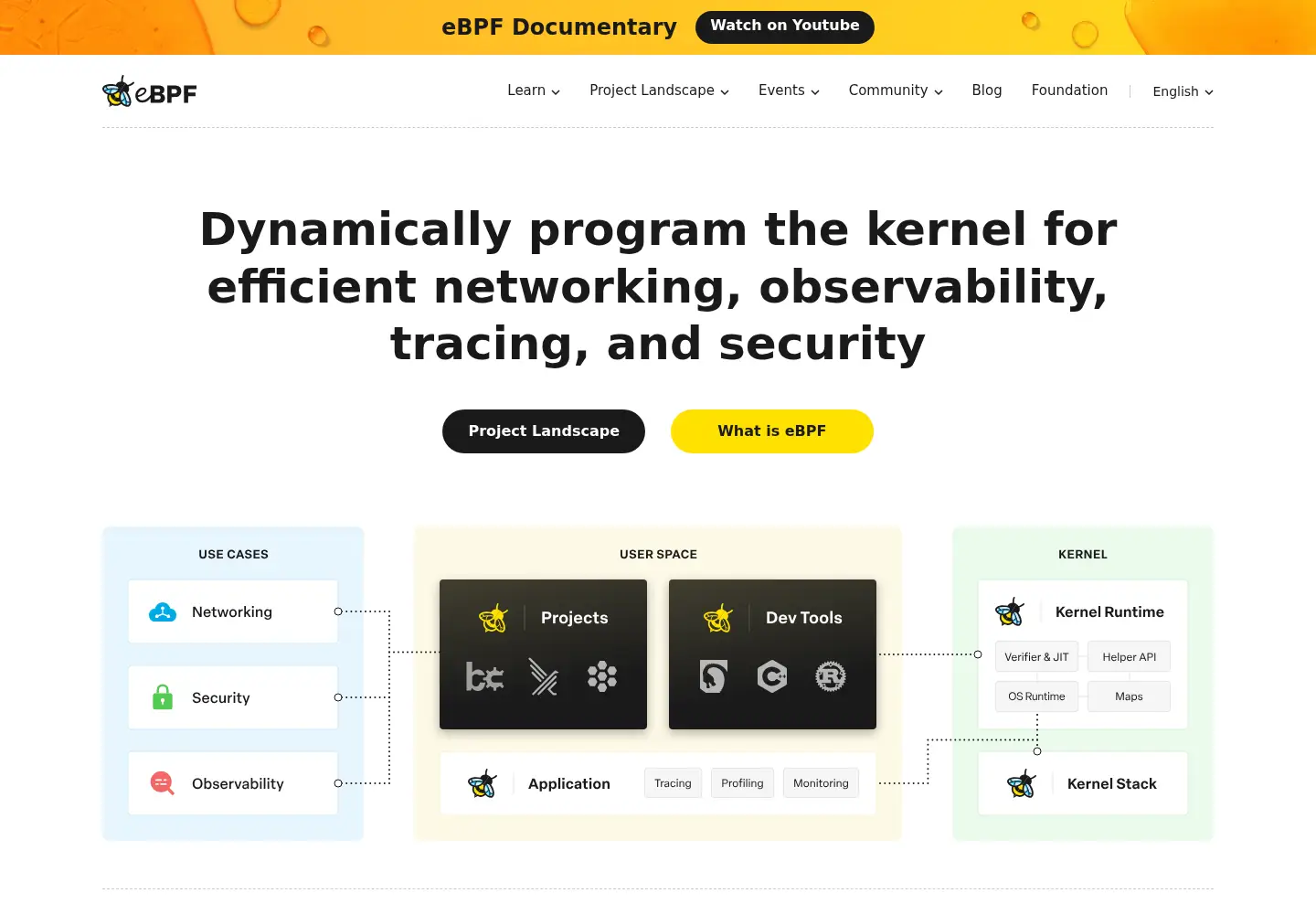Select the Security use case card
Viewport: 1316px width, 914px height.
tap(233, 697)
